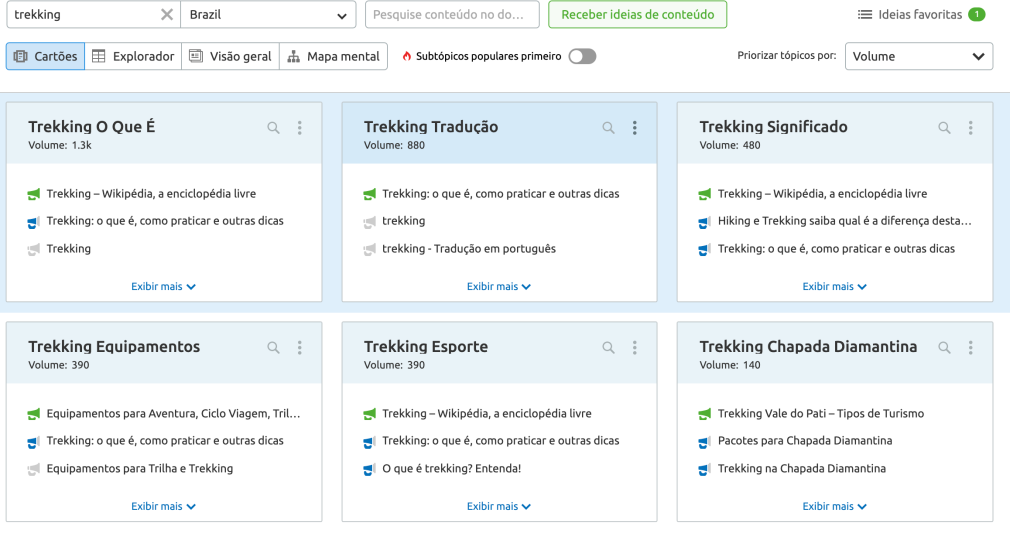This screenshot has height=533, width=1010.
Task: Switch to Visão geral tab
Action: coord(231,56)
